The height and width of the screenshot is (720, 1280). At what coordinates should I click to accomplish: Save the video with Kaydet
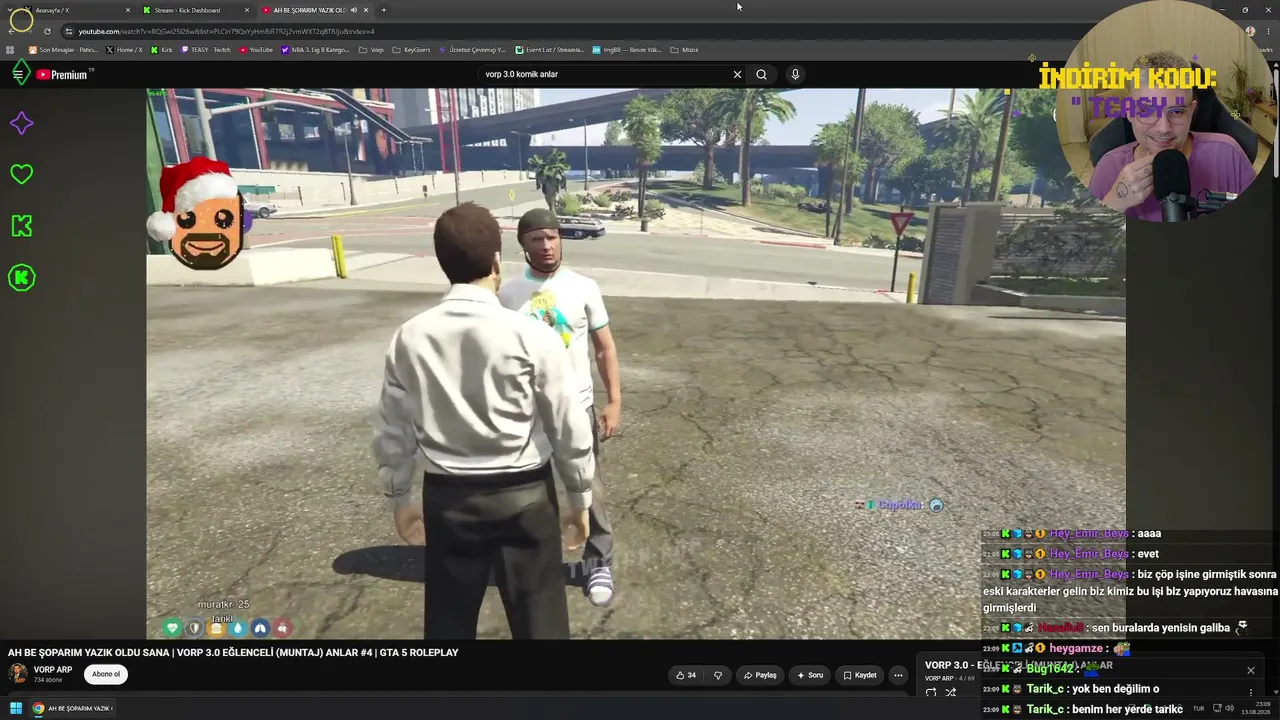860,675
